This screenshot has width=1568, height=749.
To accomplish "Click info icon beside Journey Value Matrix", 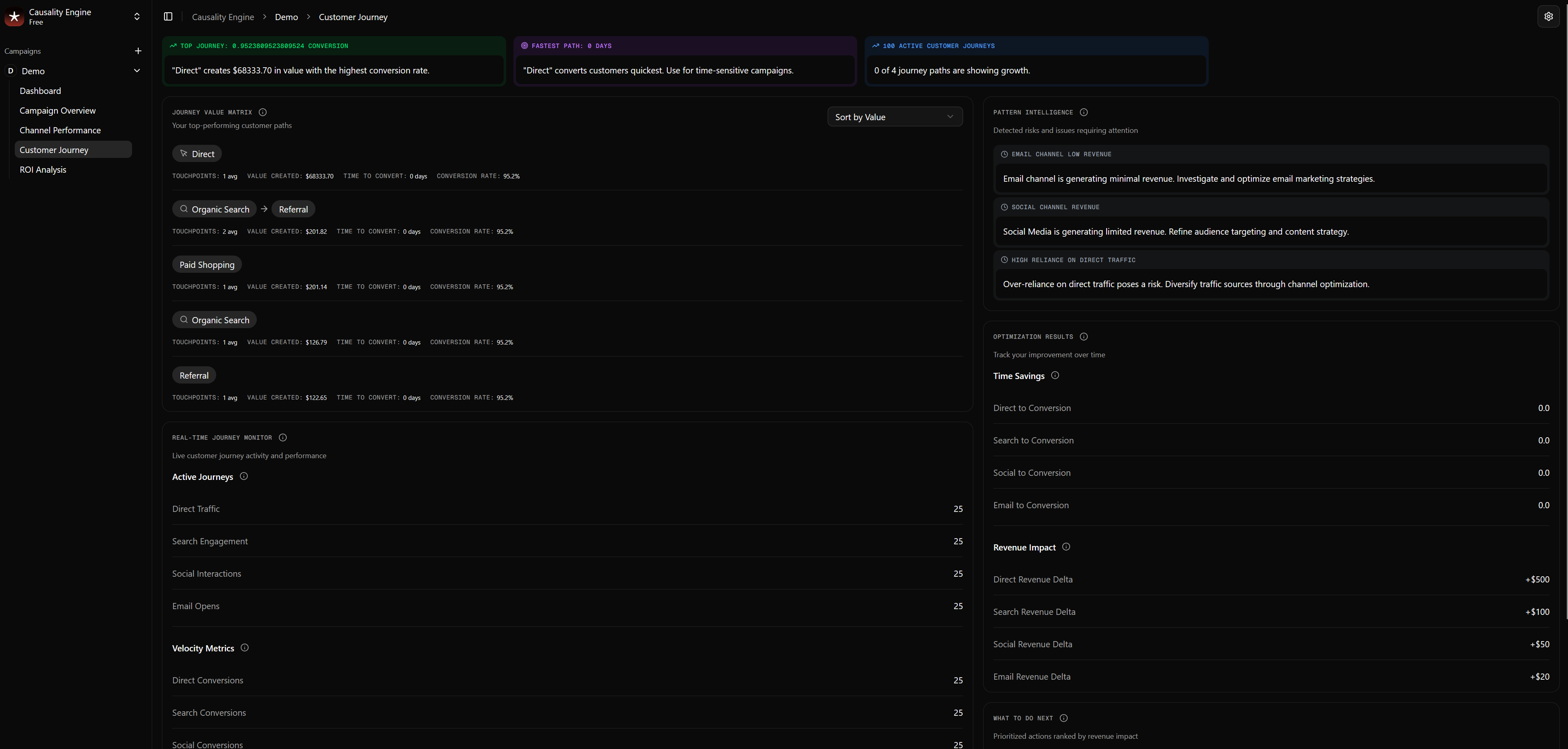I will click(x=263, y=113).
